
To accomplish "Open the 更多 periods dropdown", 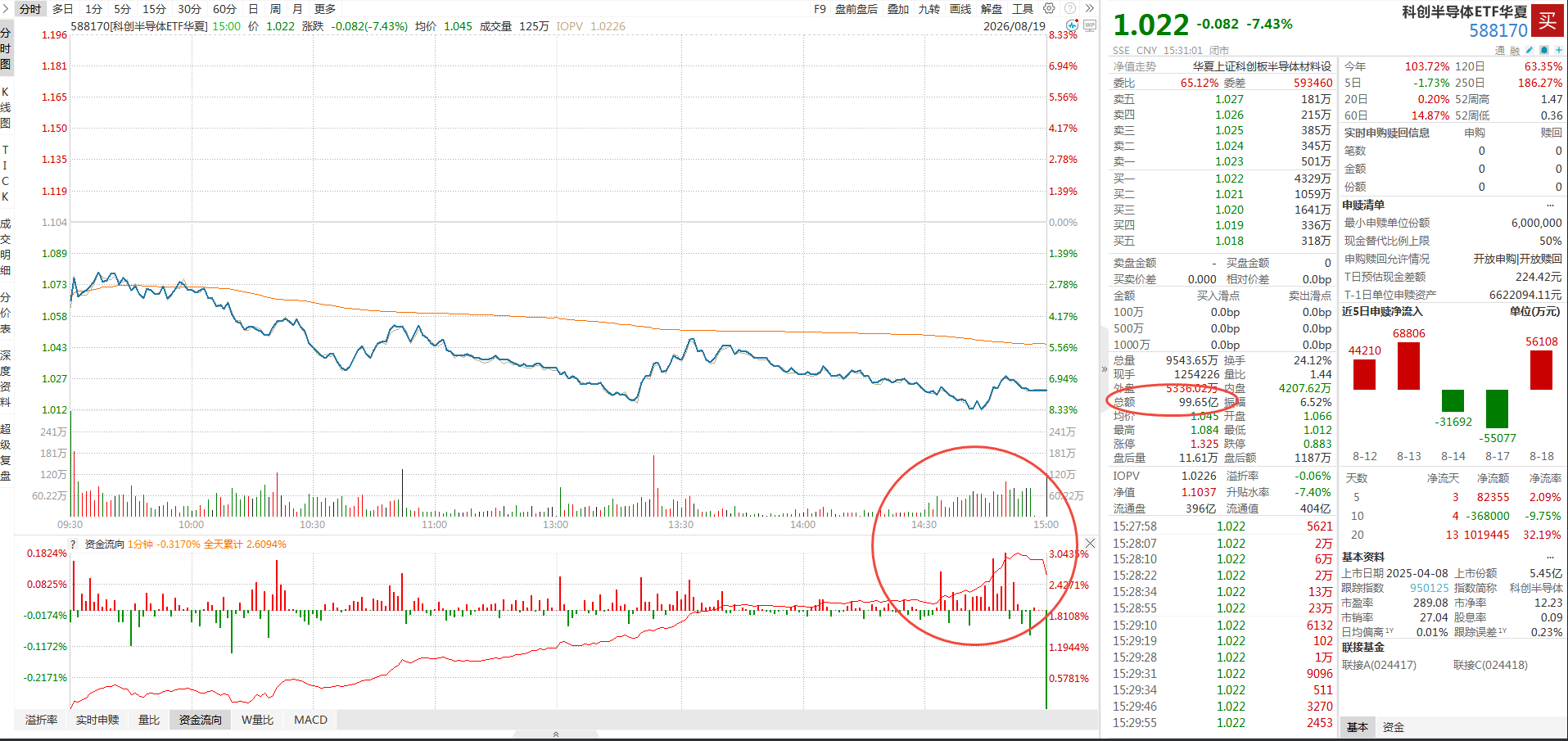I will [325, 9].
